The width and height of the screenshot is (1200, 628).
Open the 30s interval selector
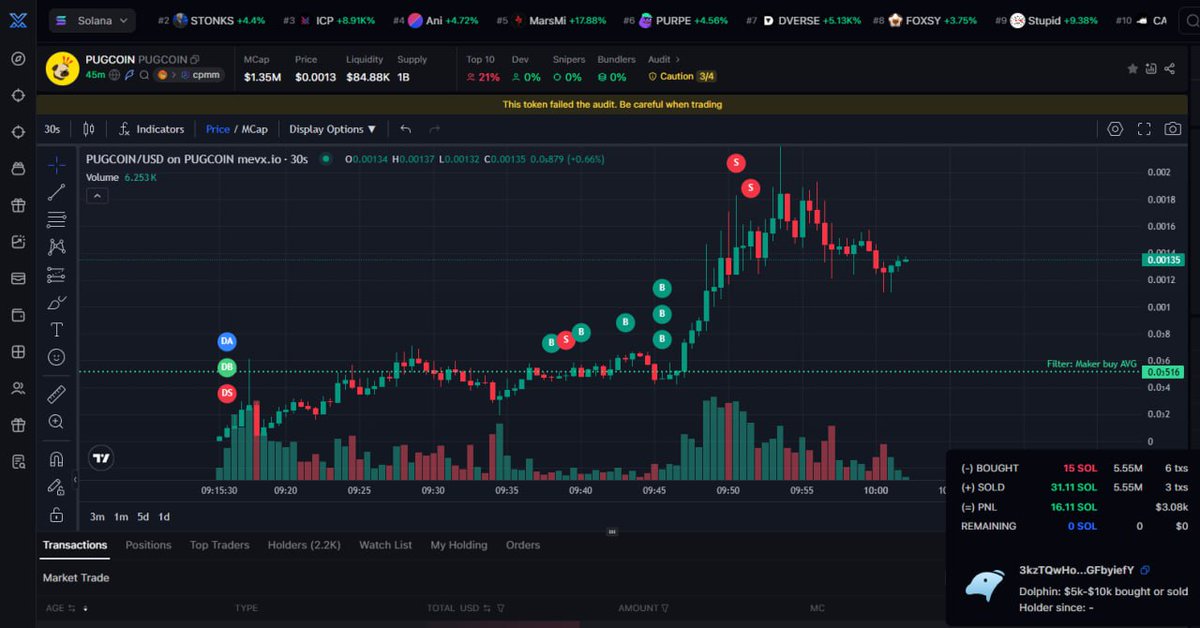pos(52,129)
